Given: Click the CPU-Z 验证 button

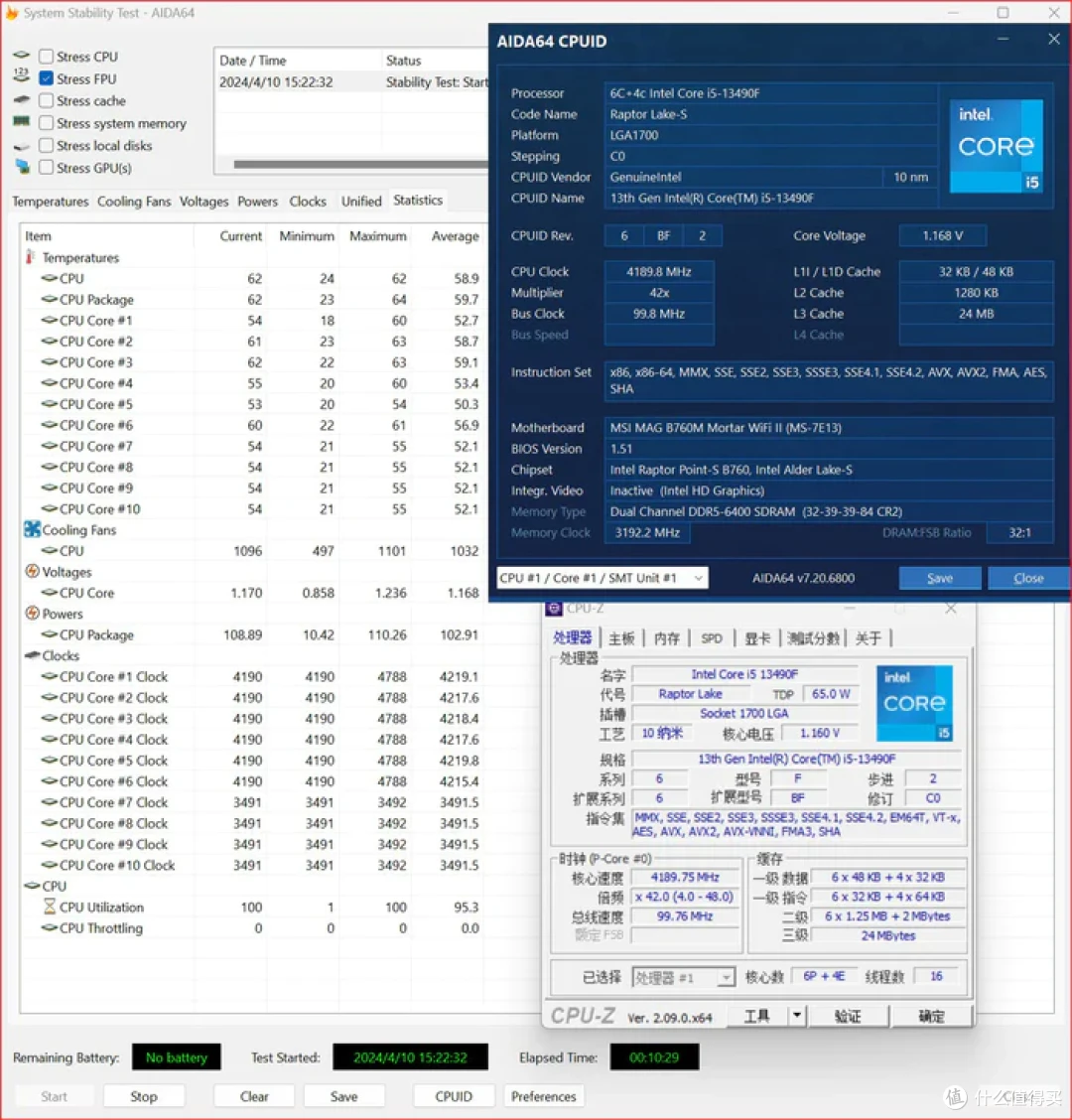Looking at the screenshot, I should pyautogui.click(x=848, y=1015).
